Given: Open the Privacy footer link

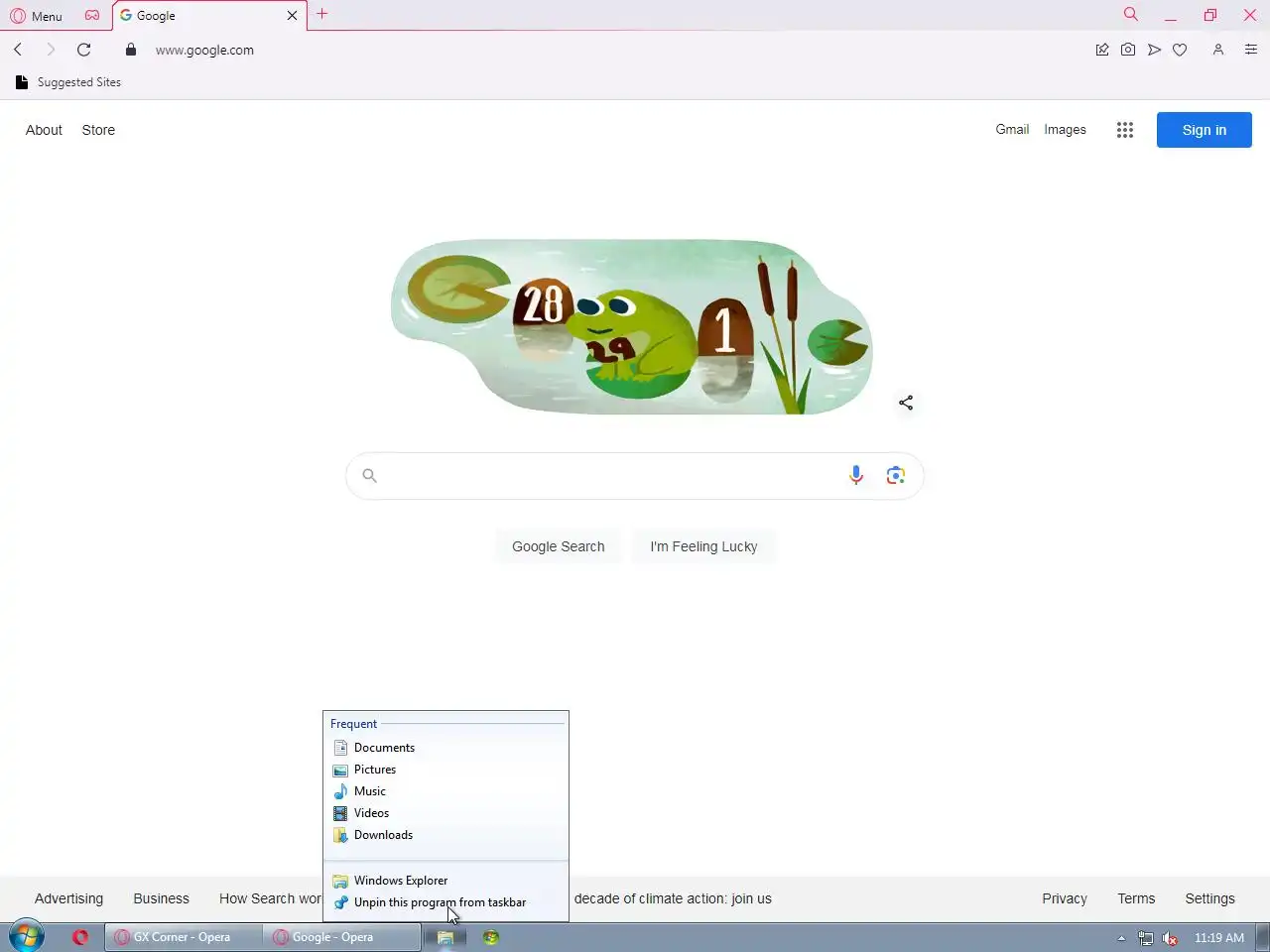Looking at the screenshot, I should (1065, 898).
